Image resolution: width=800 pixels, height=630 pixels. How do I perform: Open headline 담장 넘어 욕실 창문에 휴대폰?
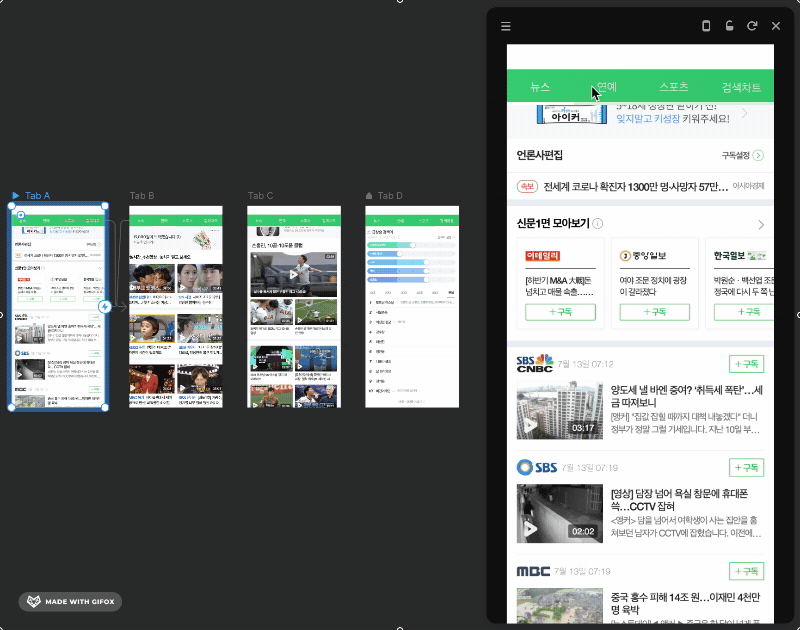(679, 500)
